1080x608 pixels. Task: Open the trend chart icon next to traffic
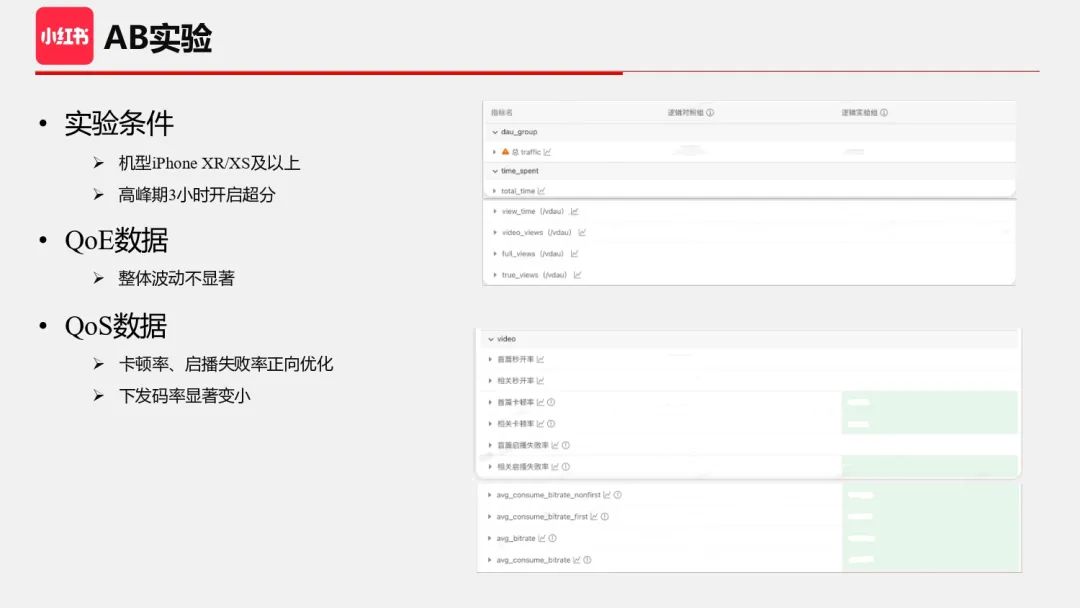point(547,152)
